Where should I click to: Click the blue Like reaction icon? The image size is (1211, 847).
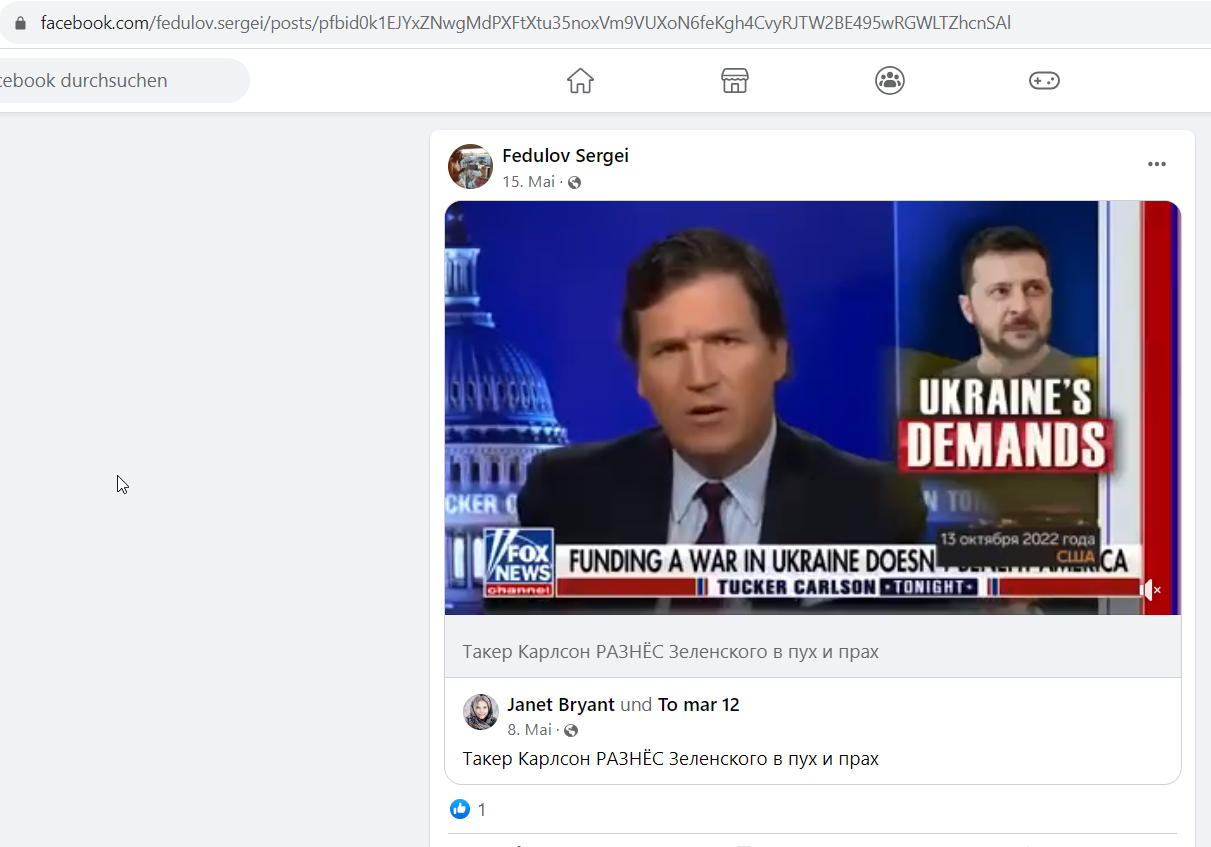(460, 809)
